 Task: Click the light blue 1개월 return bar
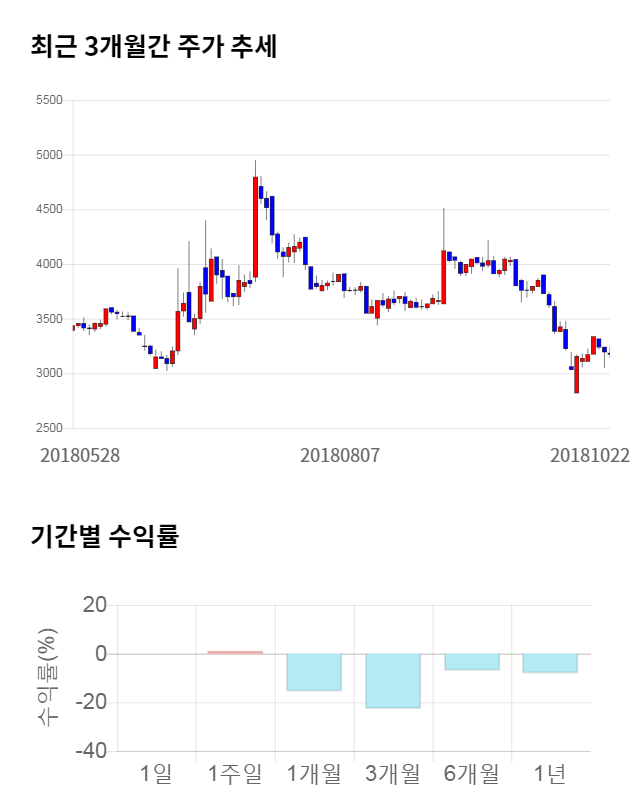click(314, 672)
